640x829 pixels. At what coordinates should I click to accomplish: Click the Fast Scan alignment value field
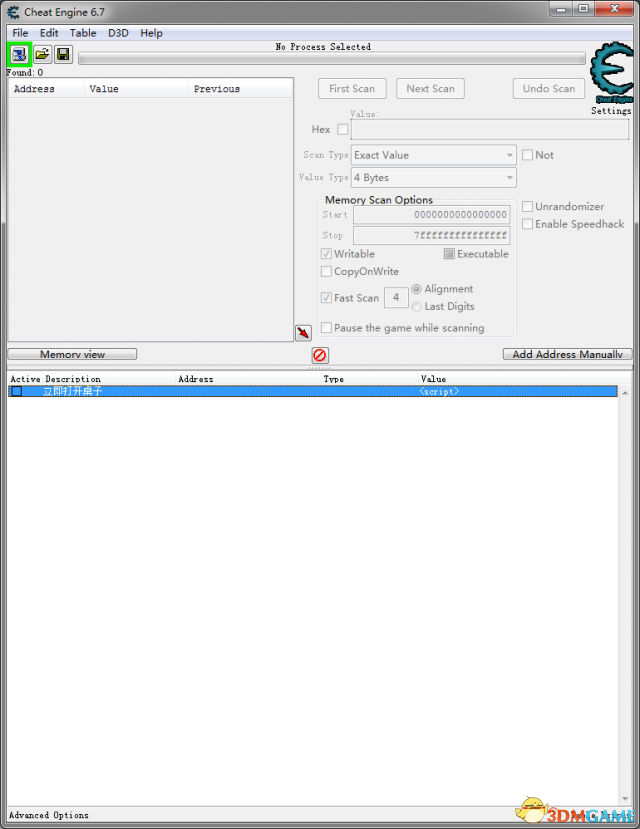point(396,297)
